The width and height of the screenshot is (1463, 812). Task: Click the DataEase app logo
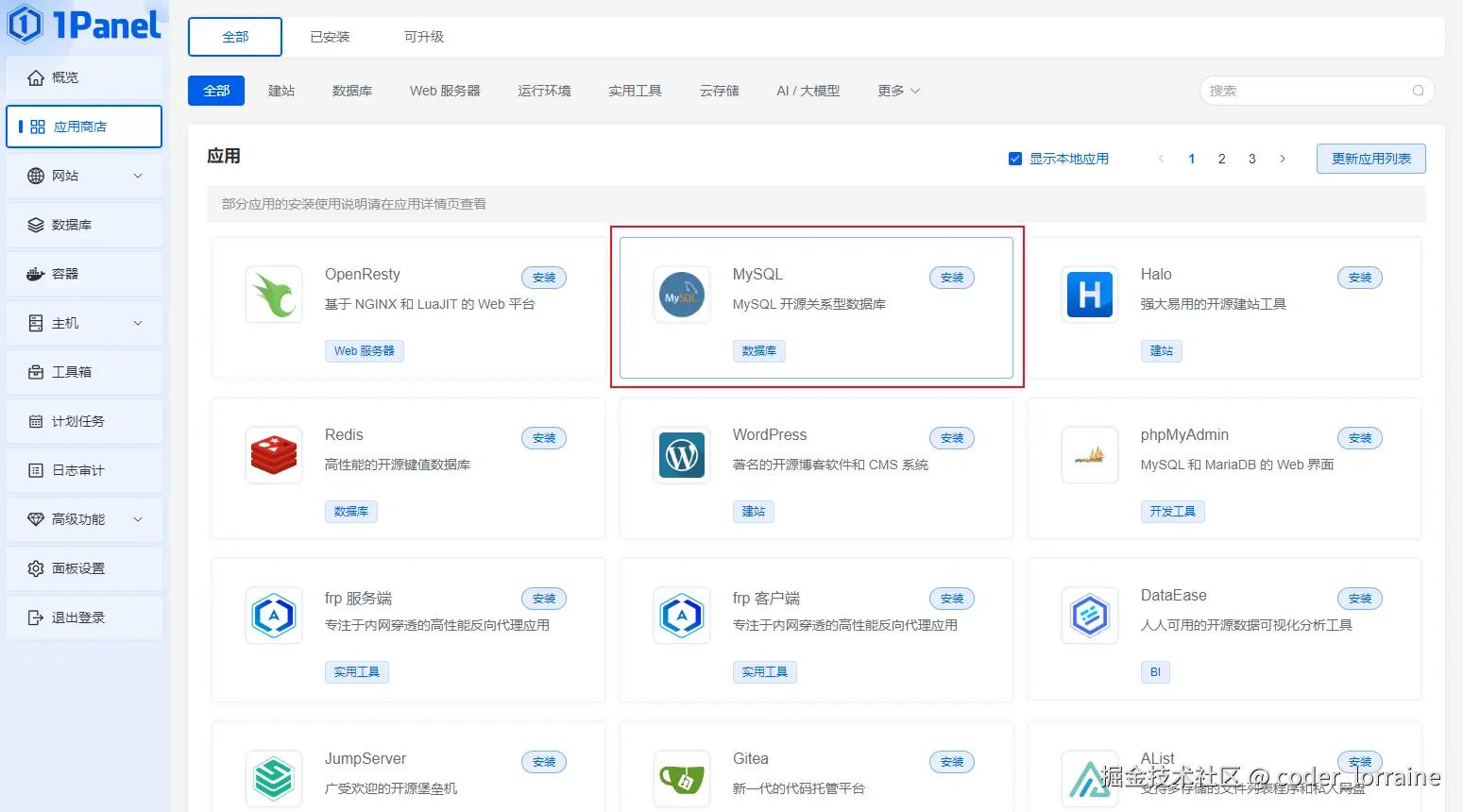1090,616
